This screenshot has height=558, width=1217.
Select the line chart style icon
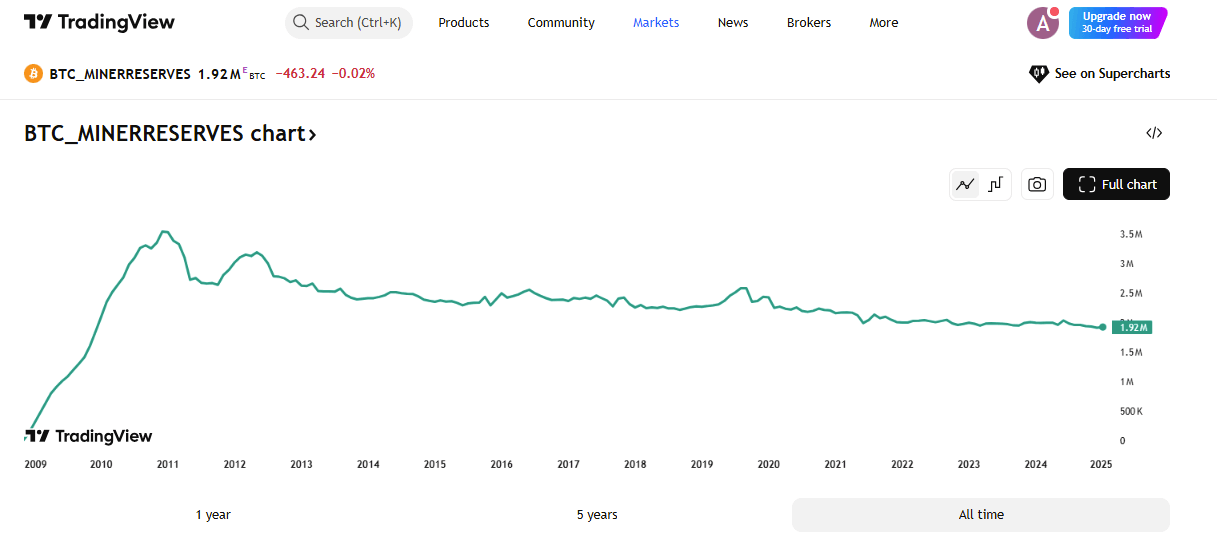965,184
